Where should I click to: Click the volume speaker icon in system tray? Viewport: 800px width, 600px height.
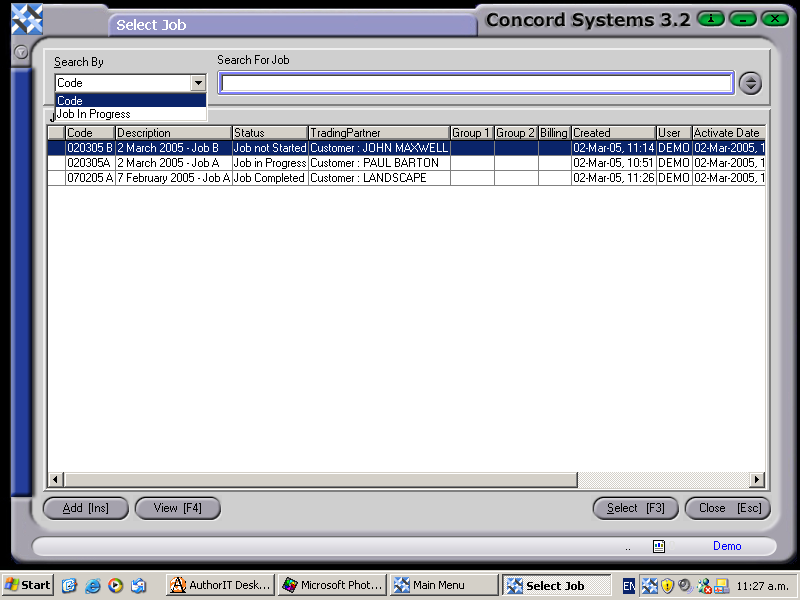[x=684, y=584]
